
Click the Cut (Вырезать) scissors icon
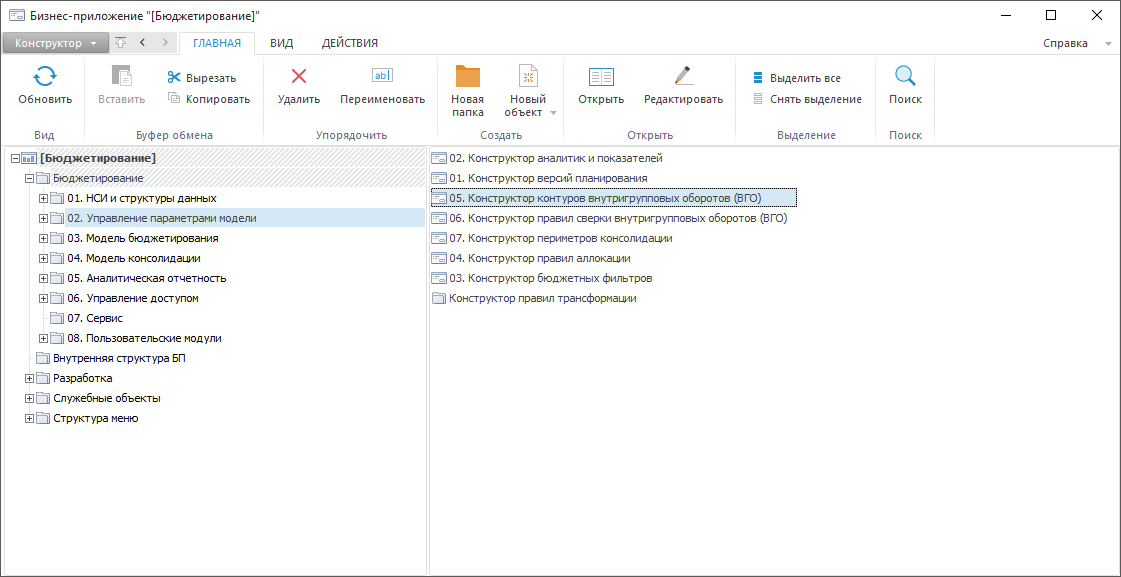174,78
